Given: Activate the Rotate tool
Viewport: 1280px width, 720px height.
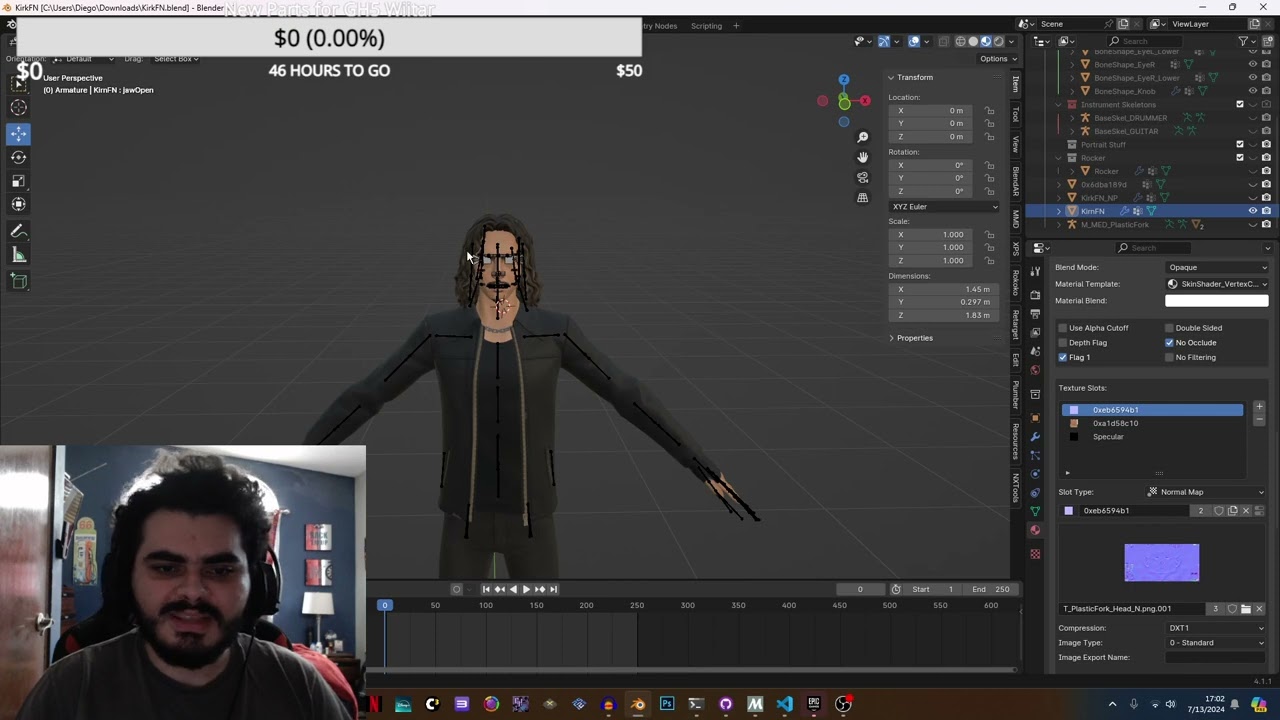Looking at the screenshot, I should tap(19, 157).
